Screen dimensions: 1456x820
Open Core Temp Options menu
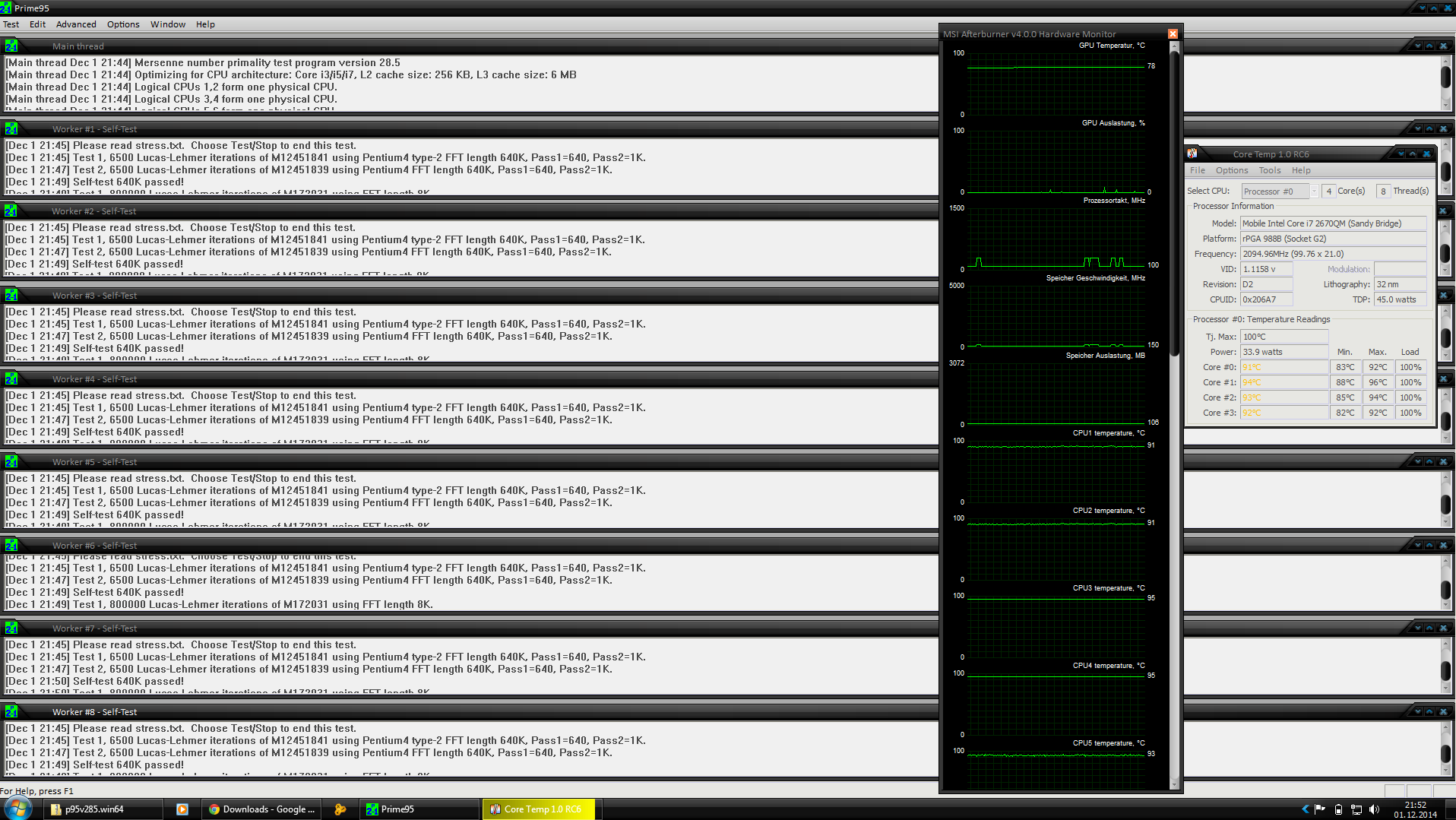click(x=1232, y=170)
